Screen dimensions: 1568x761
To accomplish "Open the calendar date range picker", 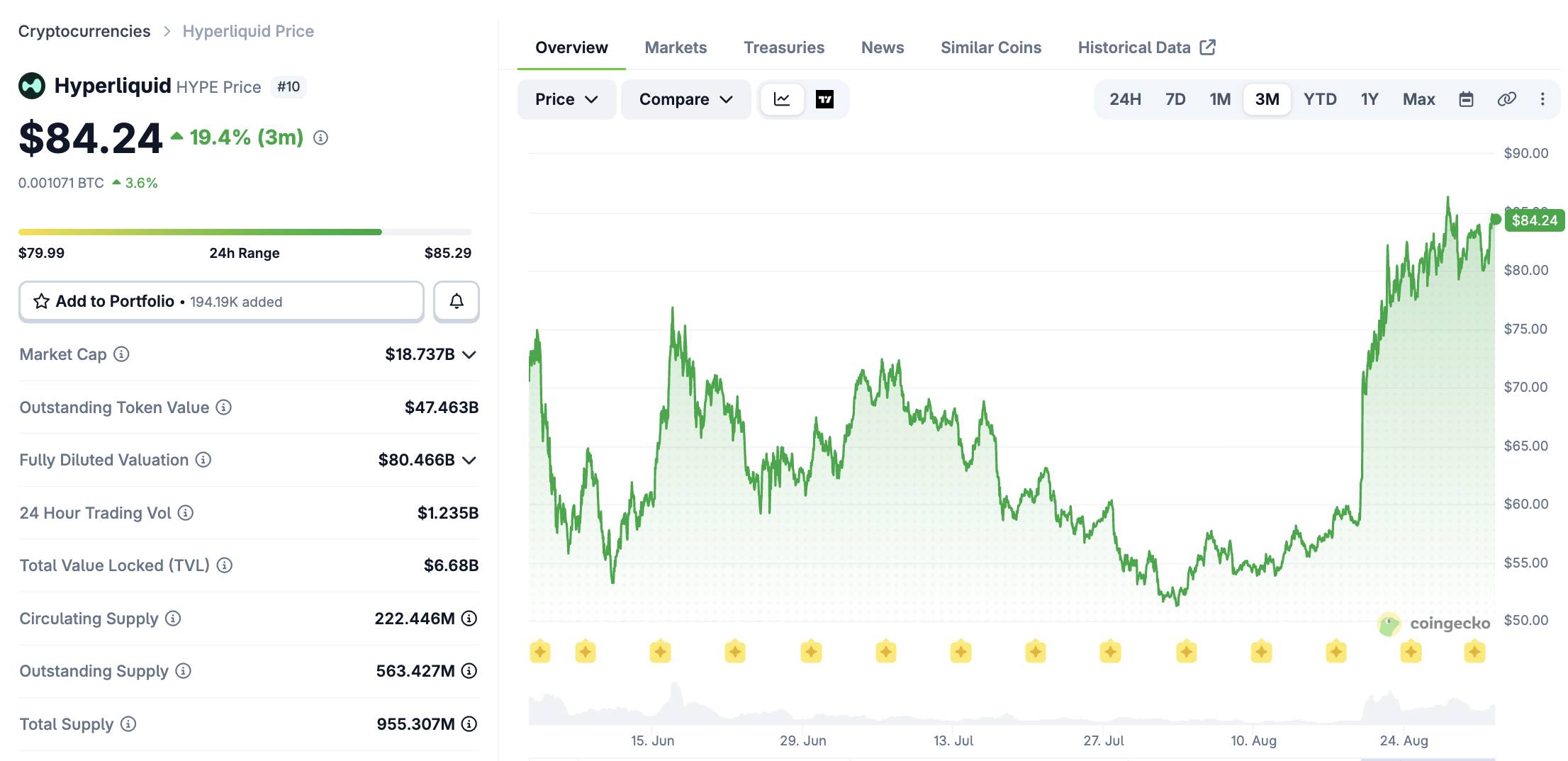I will (1466, 99).
